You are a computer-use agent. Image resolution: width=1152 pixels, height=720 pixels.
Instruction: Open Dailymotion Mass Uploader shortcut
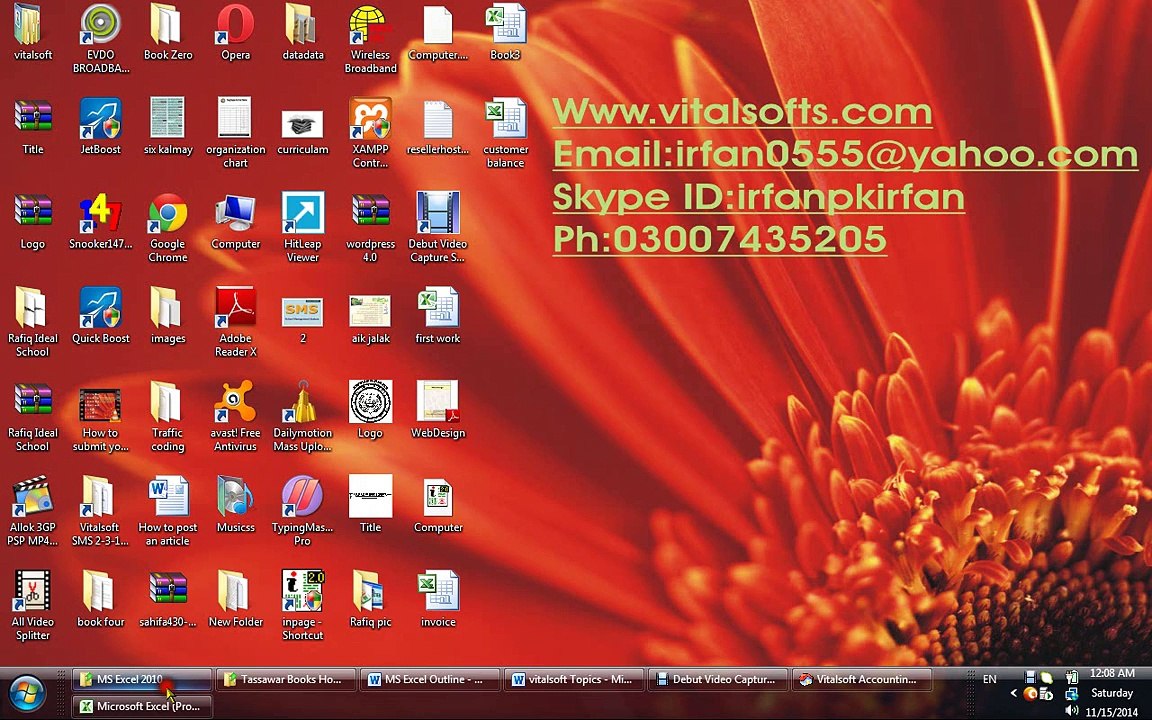tap(303, 417)
